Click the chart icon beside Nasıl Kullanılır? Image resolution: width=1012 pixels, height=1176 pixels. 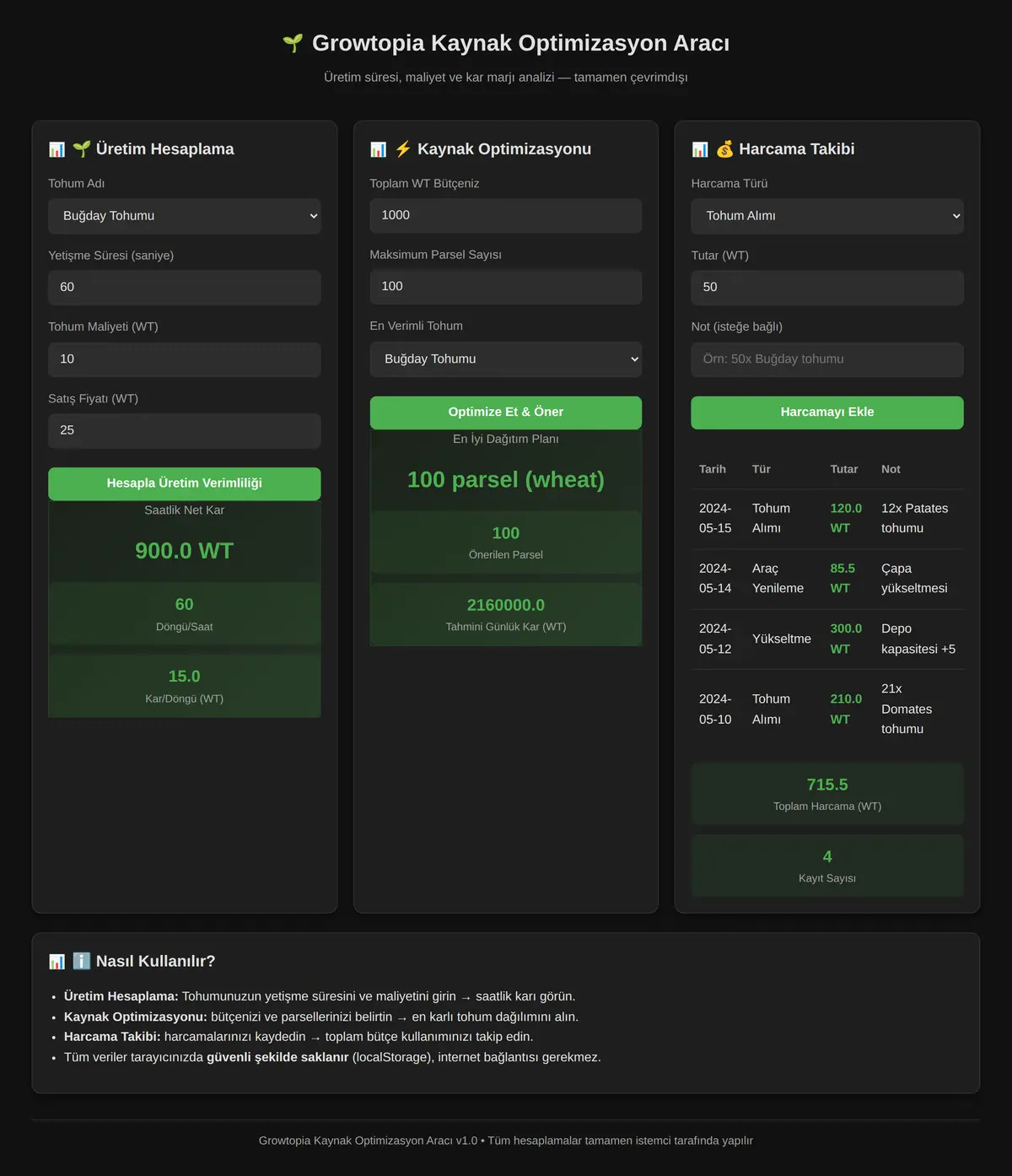pyautogui.click(x=57, y=961)
